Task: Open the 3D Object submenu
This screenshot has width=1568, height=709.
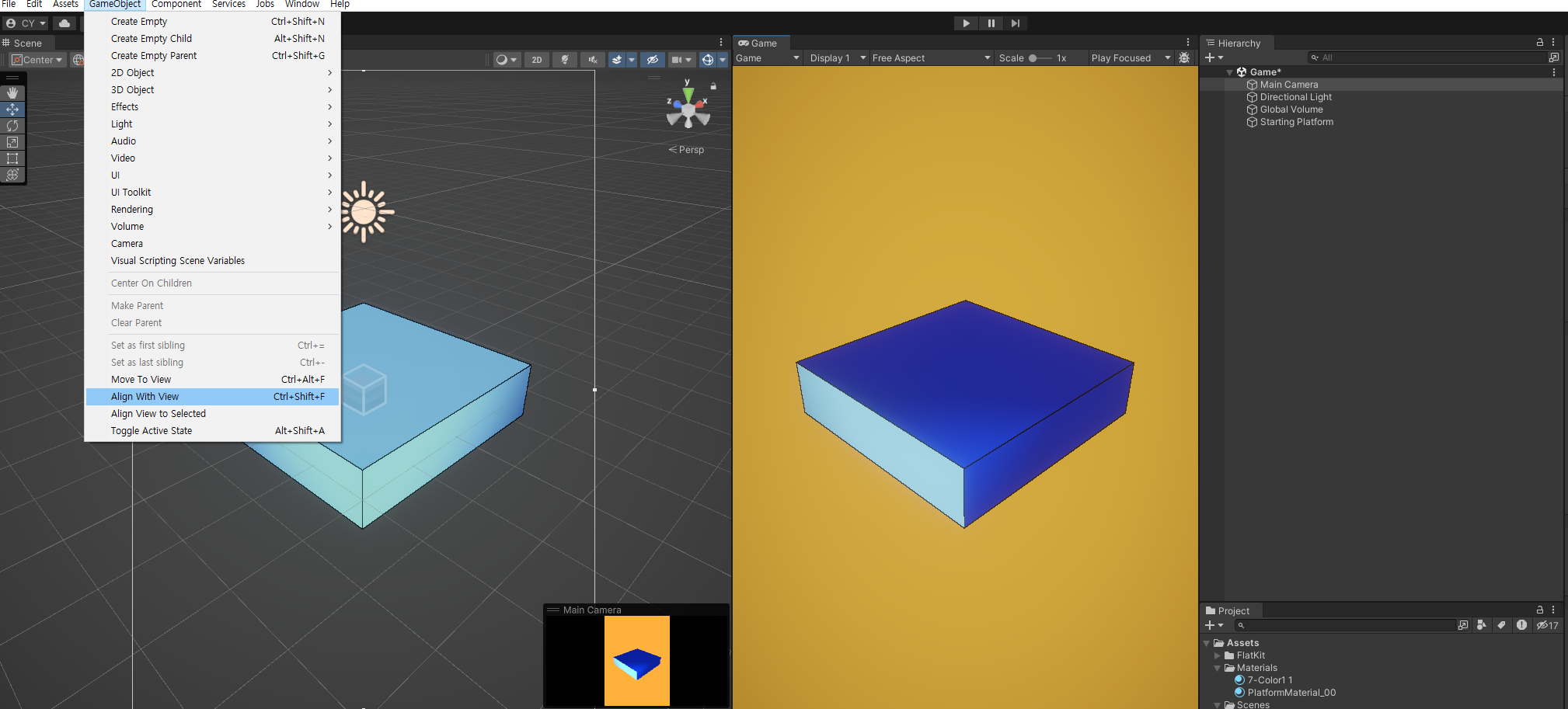Action: coord(212,90)
